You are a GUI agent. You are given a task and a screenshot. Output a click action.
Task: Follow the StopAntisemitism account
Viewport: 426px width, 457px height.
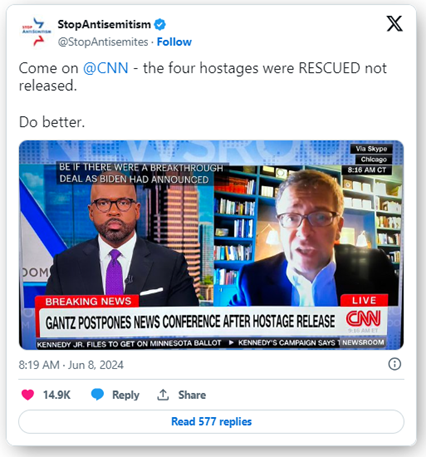tap(174, 42)
